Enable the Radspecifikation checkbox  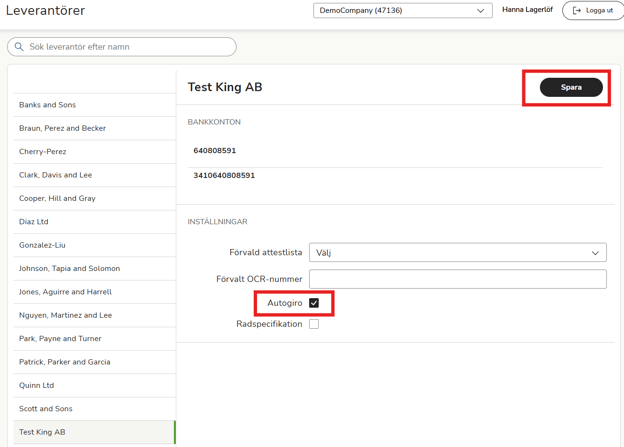point(314,324)
